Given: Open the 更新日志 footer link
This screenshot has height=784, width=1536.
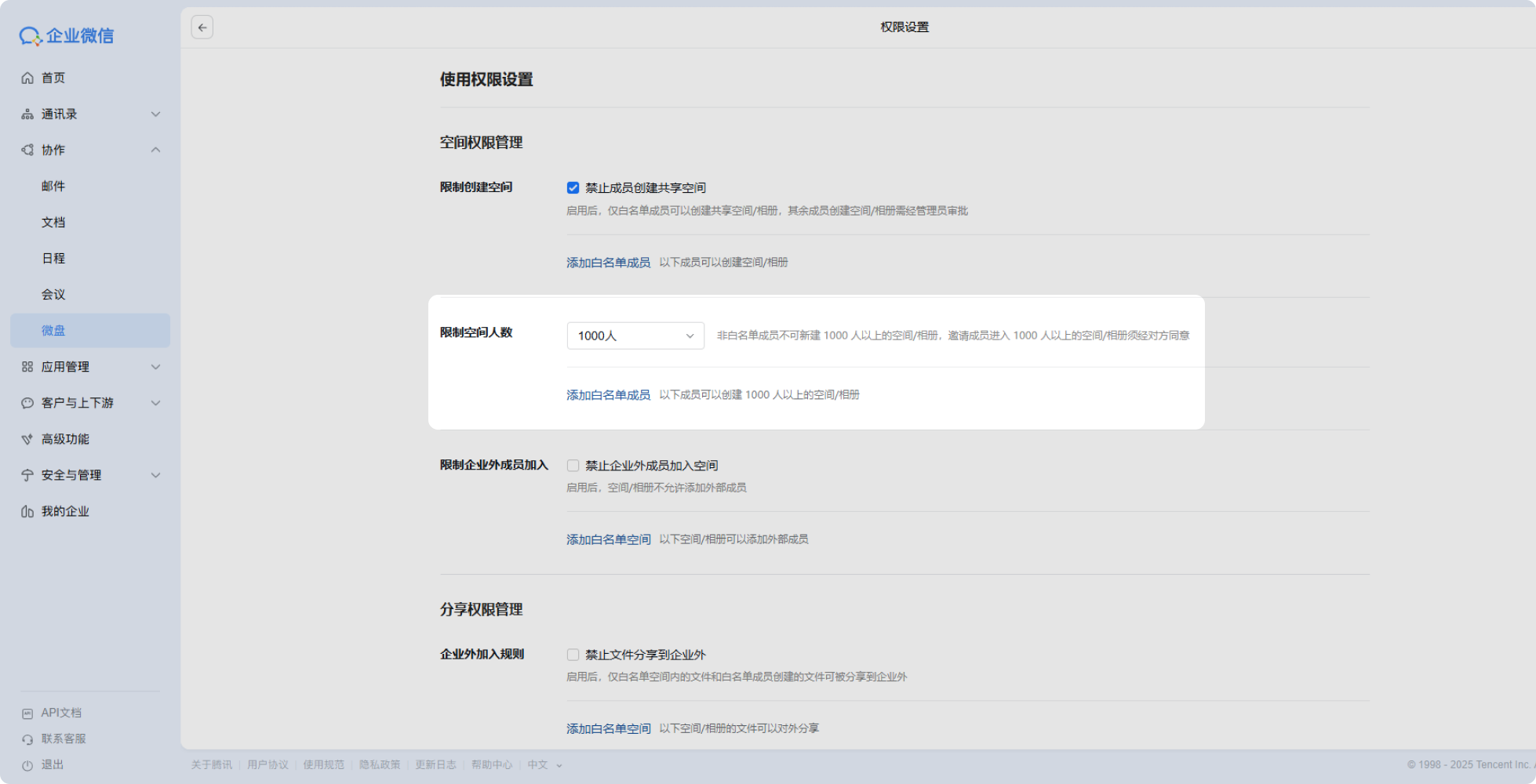Looking at the screenshot, I should (x=435, y=765).
